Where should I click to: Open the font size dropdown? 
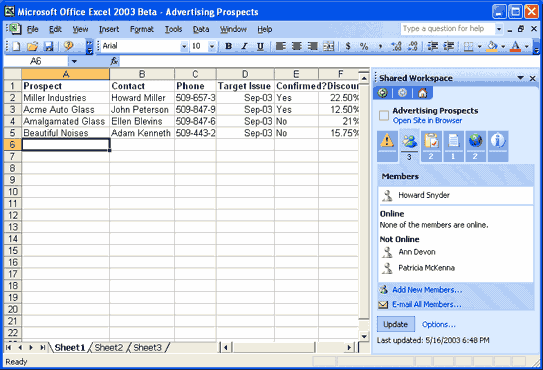pos(212,46)
